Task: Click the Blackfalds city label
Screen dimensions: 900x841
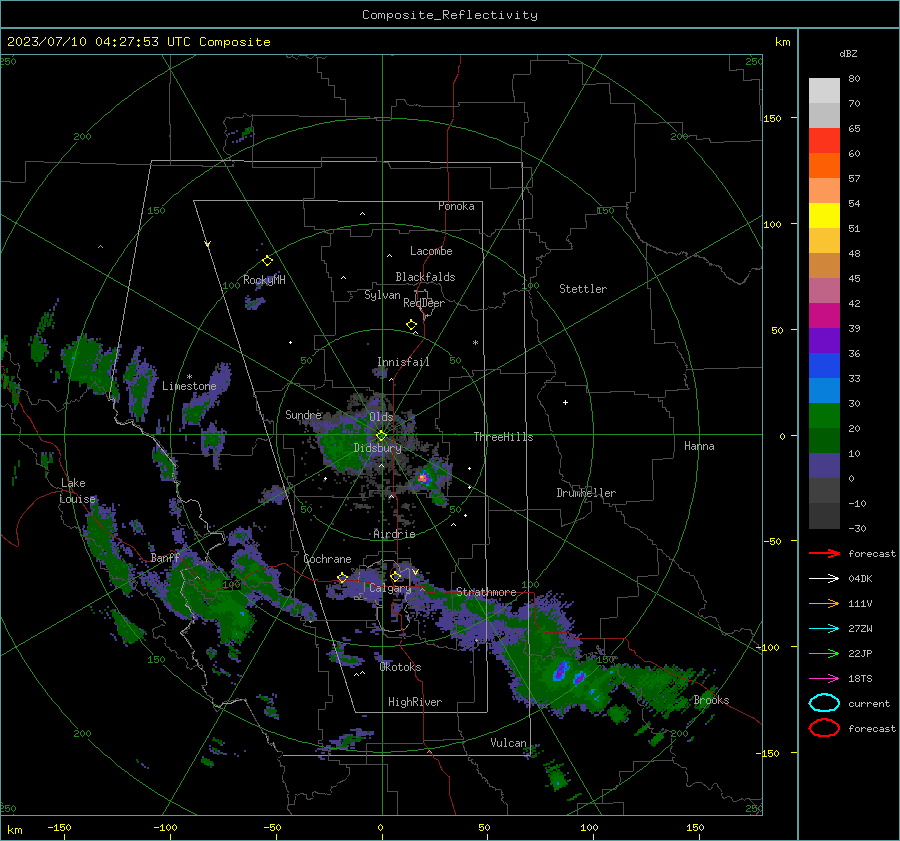Action: 425,277
